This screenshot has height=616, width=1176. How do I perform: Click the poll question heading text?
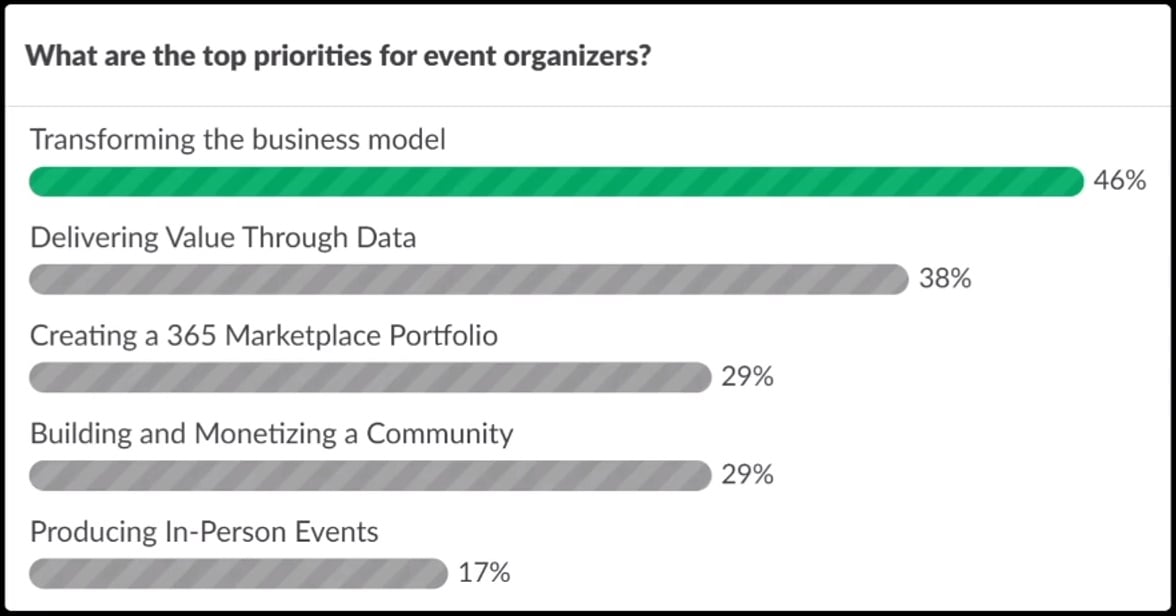pyautogui.click(x=338, y=56)
